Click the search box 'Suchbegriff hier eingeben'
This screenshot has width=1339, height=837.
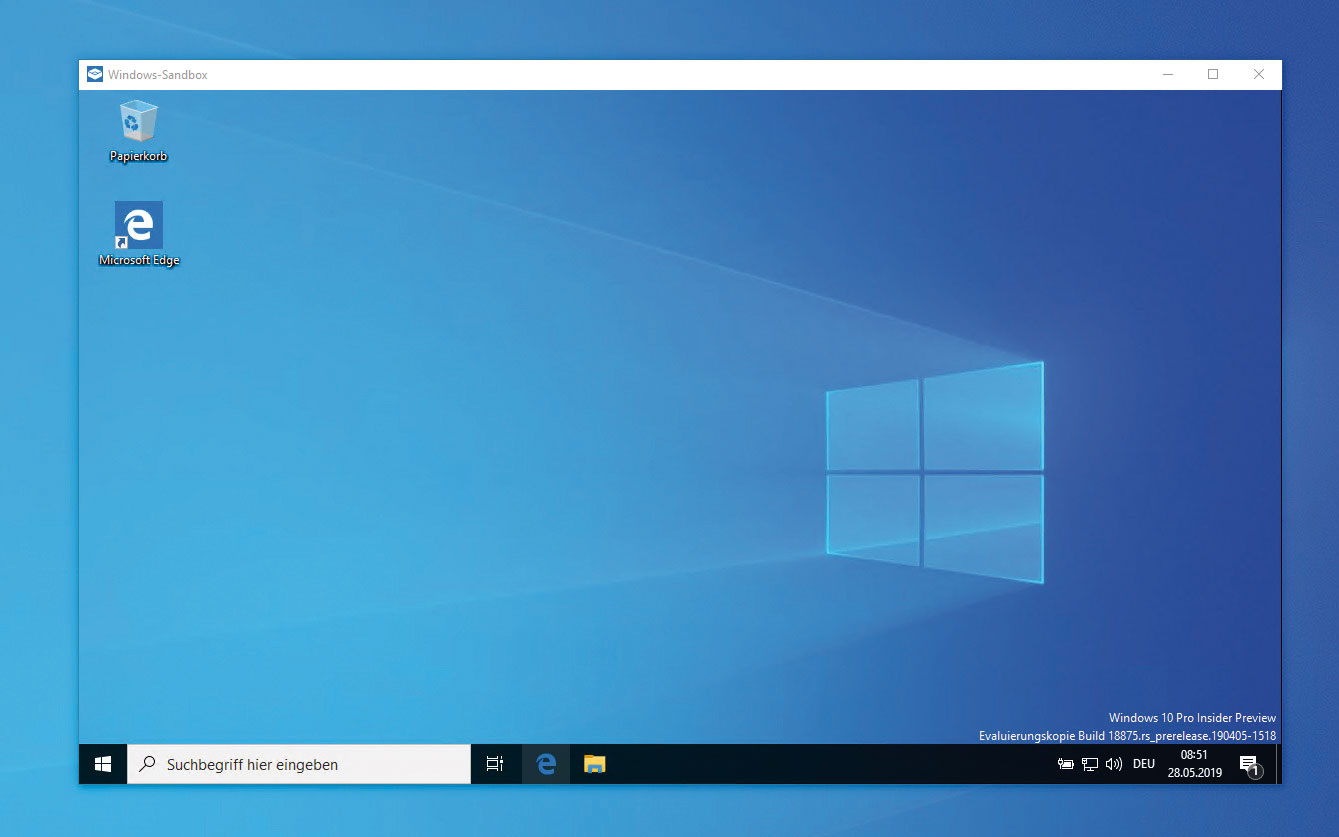click(299, 764)
